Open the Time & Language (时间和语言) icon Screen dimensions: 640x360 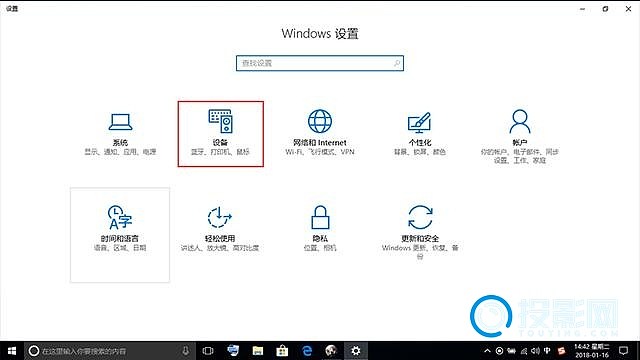(x=120, y=217)
